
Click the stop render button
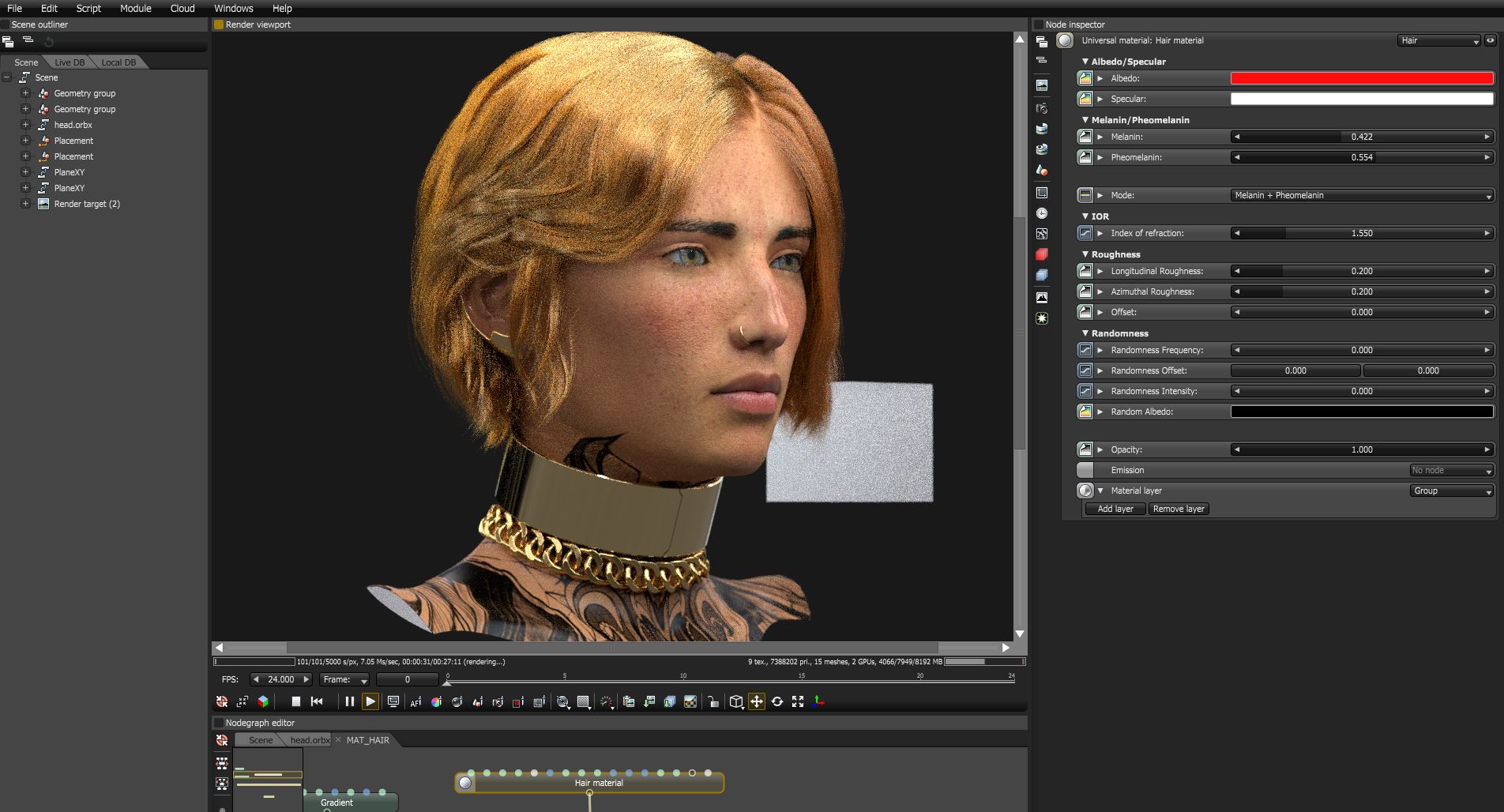point(295,701)
